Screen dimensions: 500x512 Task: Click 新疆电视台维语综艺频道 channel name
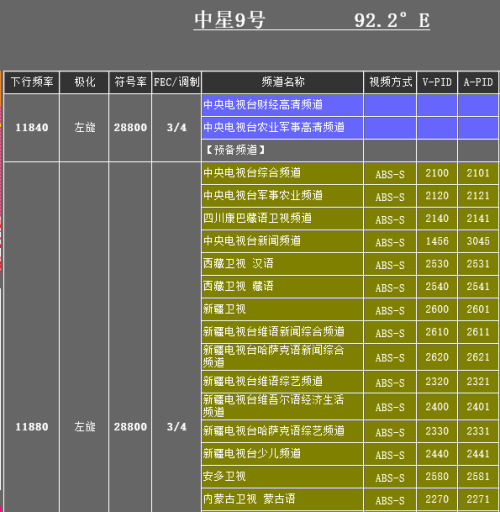(263, 381)
